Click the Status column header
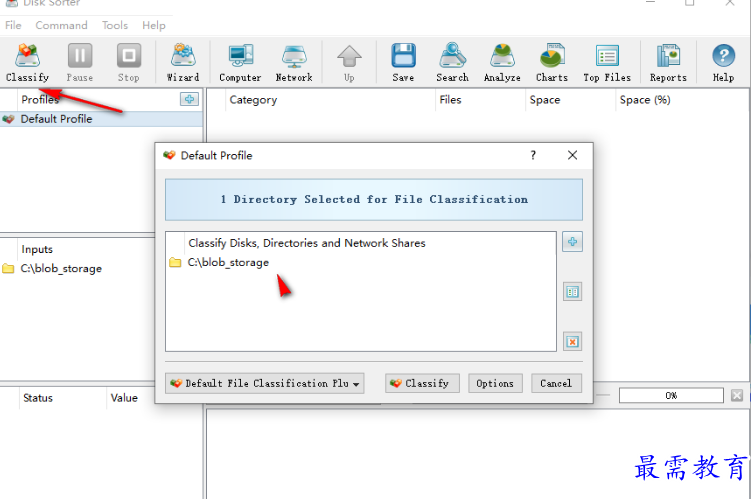Viewport: 756px width, 499px height. point(62,398)
